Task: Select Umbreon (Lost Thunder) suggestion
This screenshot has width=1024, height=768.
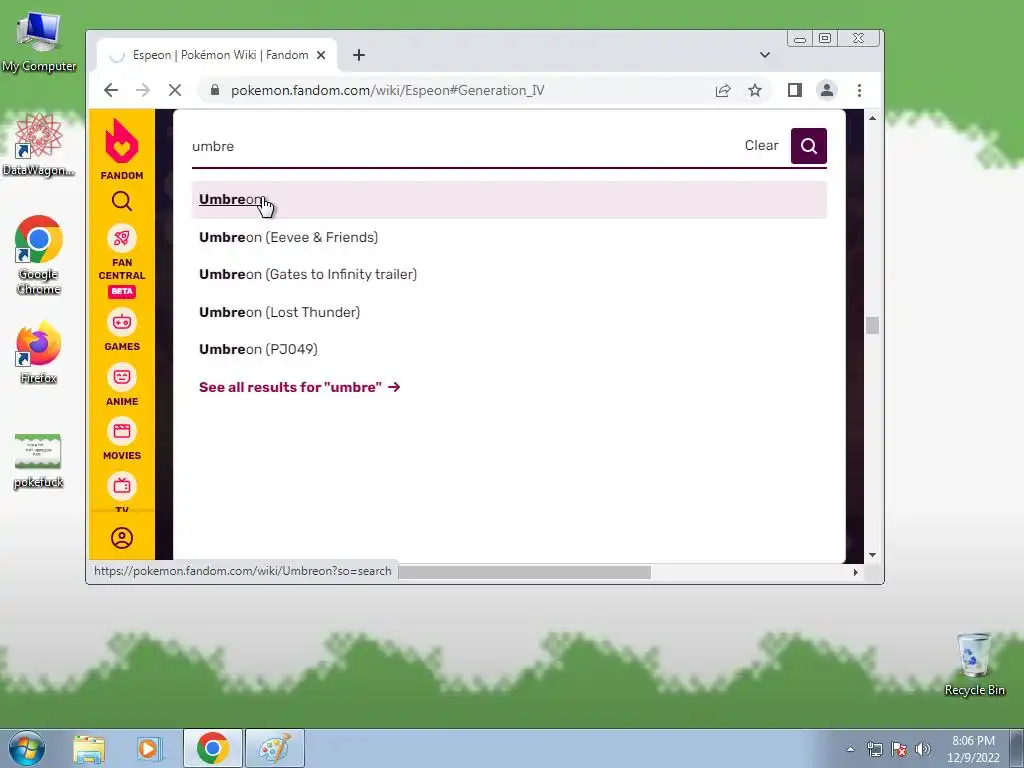Action: click(x=509, y=312)
